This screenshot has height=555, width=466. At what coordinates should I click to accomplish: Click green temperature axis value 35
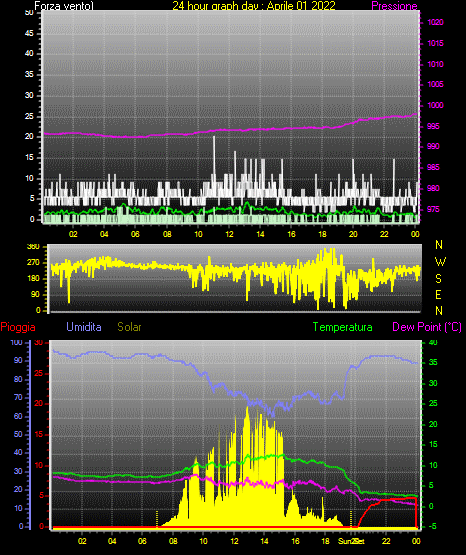[x=433, y=362]
